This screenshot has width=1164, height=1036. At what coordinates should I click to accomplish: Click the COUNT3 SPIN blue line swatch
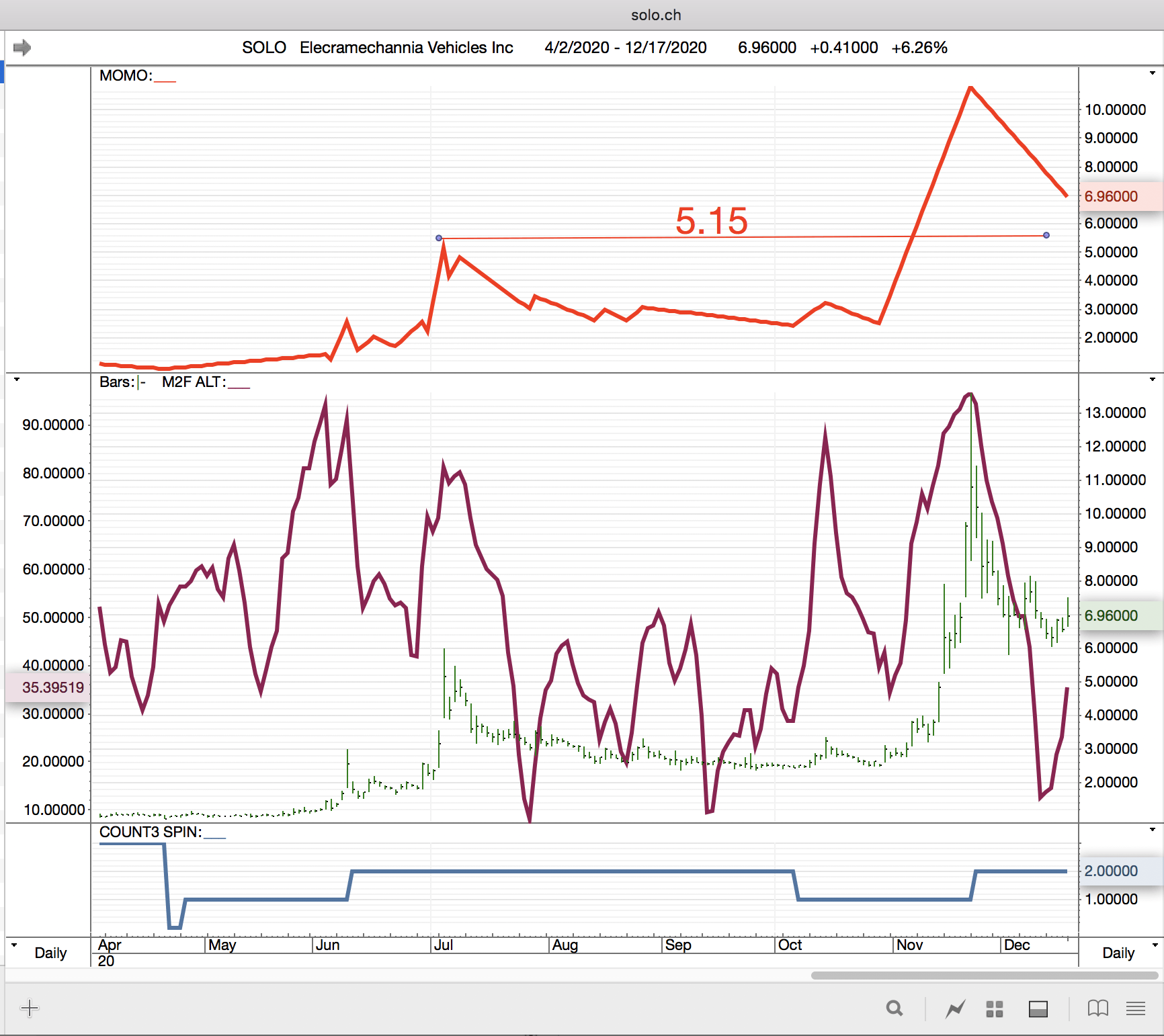[x=215, y=837]
